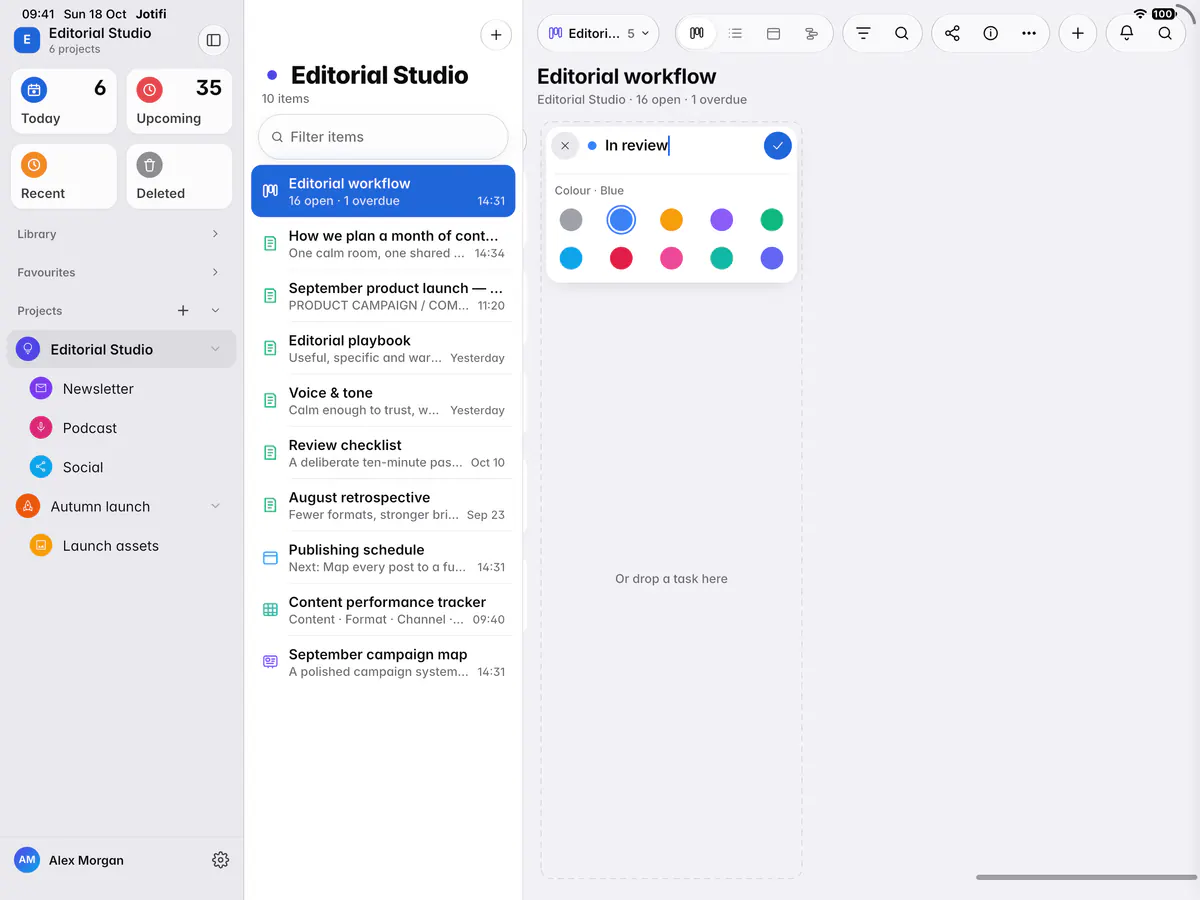1200x900 pixels.
Task: Pick the sky blue colour swatch
Action: 571,258
